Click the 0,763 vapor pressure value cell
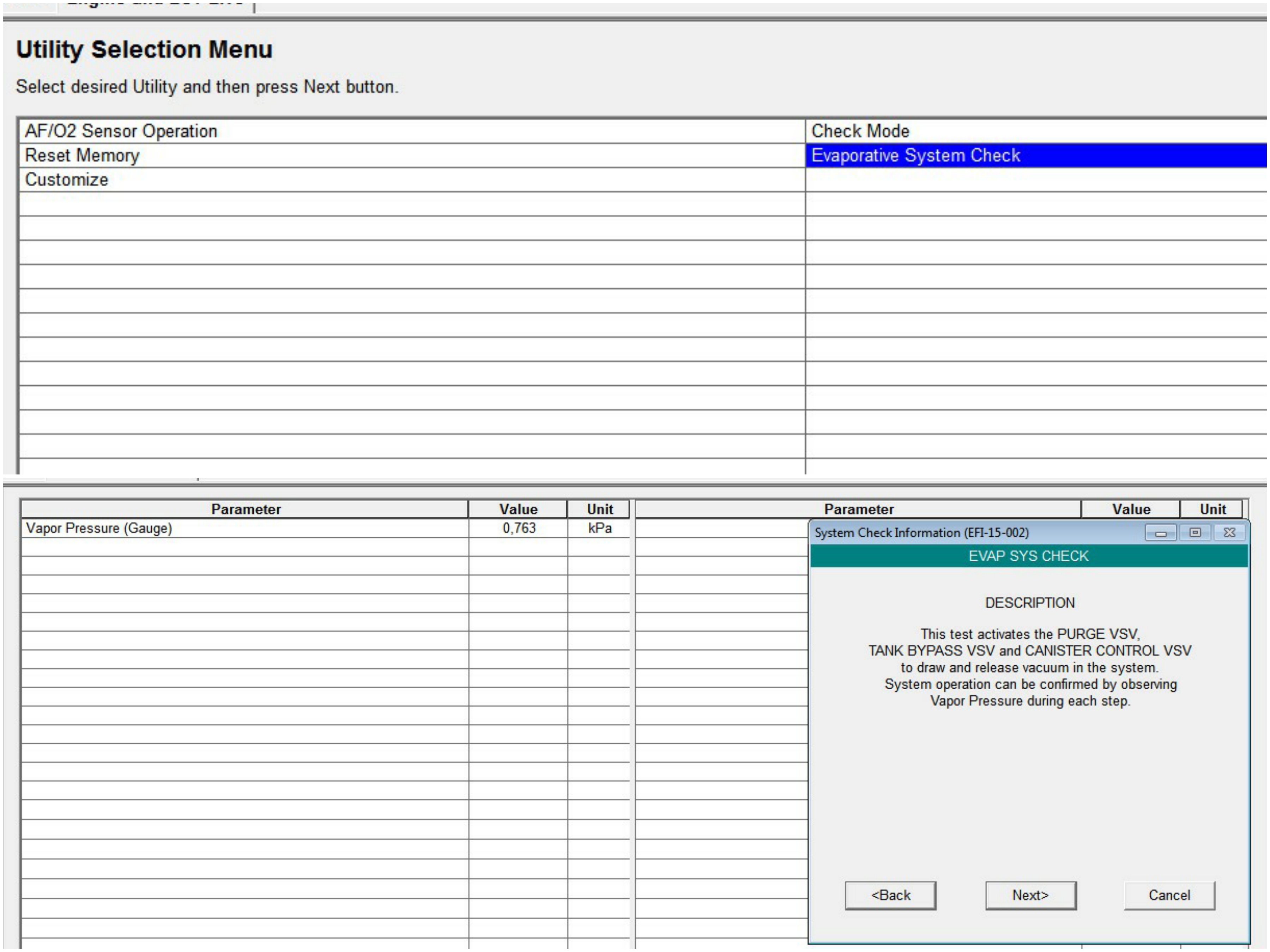The width and height of the screenshot is (1270, 952). point(519,529)
